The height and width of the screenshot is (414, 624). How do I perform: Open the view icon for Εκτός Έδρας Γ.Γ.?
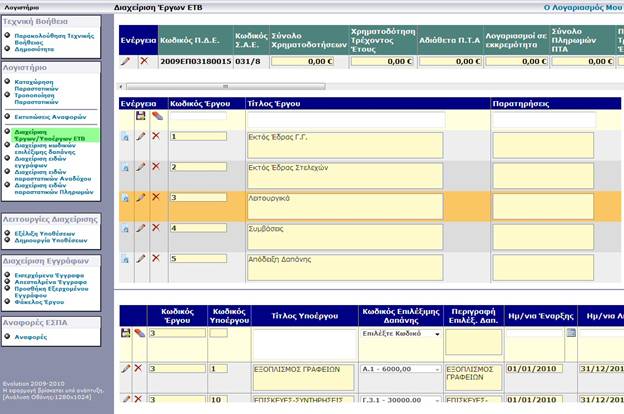125,137
